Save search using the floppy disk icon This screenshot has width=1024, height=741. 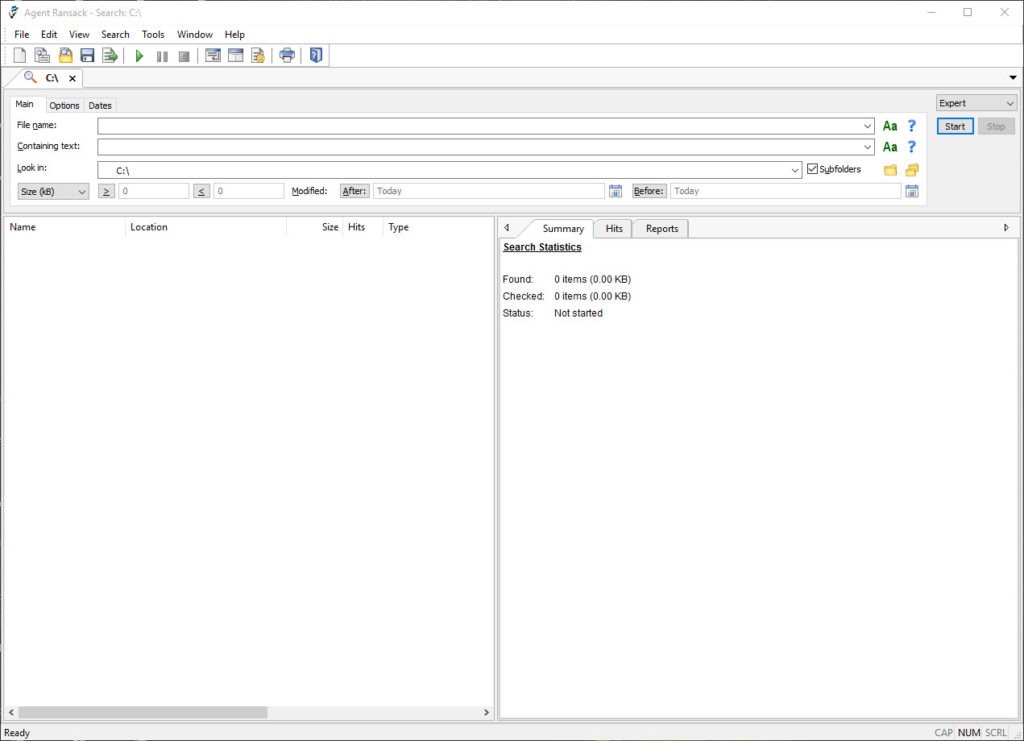point(88,56)
